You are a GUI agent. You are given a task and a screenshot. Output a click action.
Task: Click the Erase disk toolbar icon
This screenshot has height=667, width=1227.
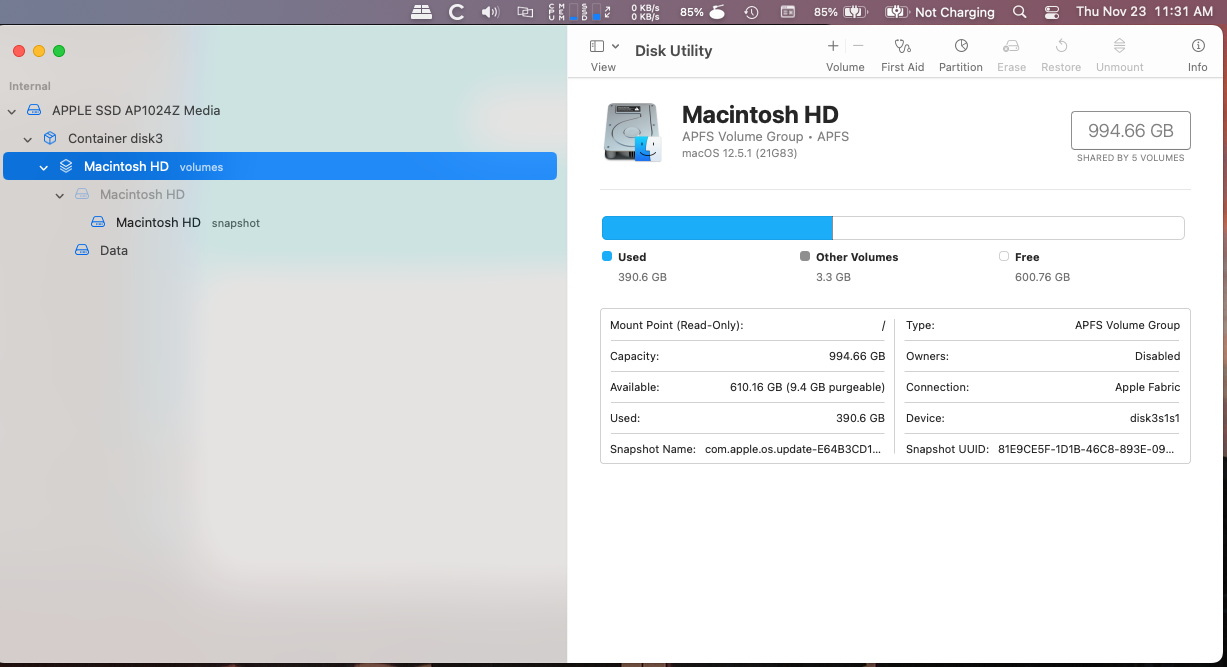pos(1011,46)
